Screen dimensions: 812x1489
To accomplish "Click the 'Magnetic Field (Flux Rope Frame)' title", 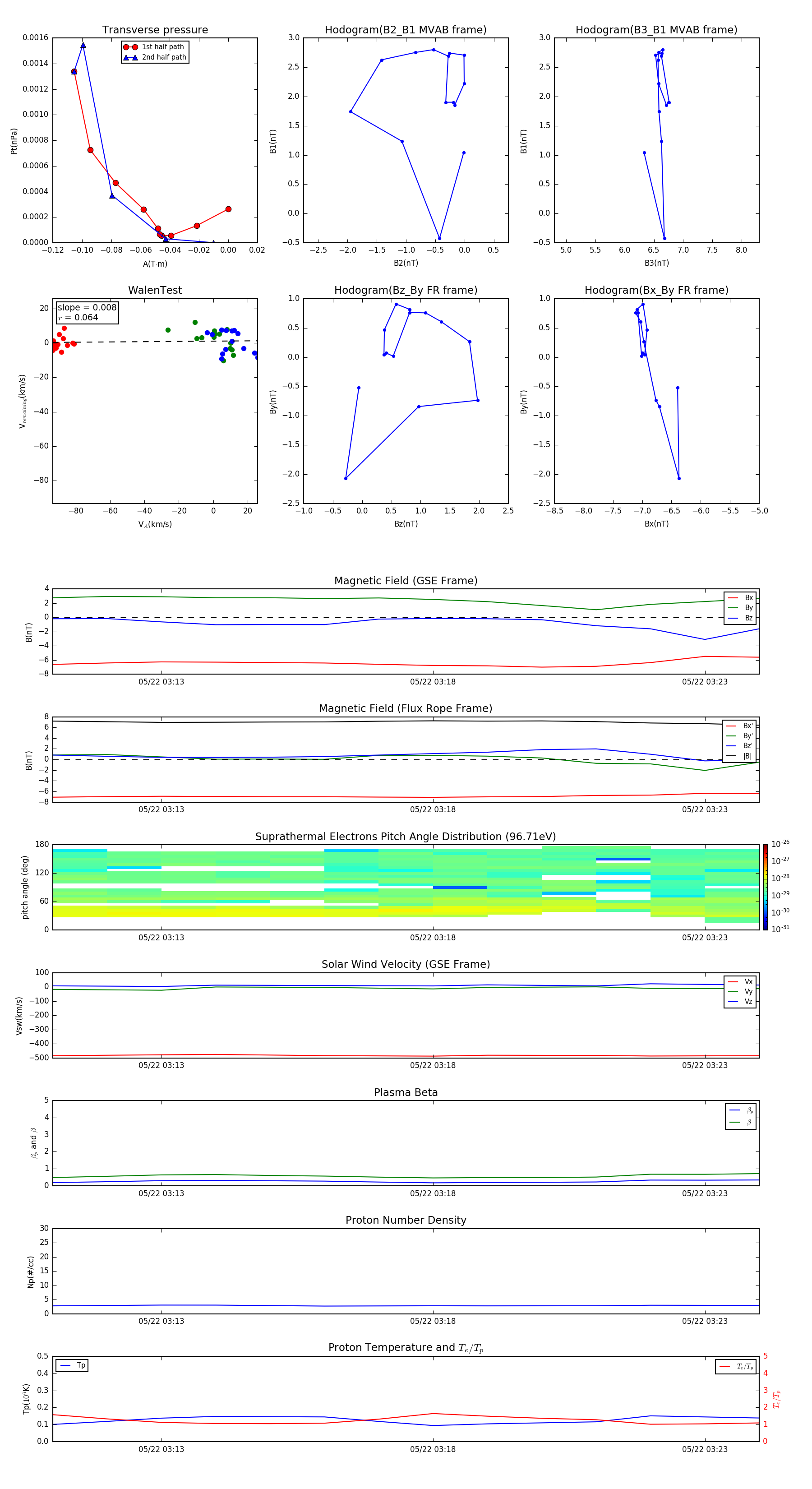I will [406, 708].
